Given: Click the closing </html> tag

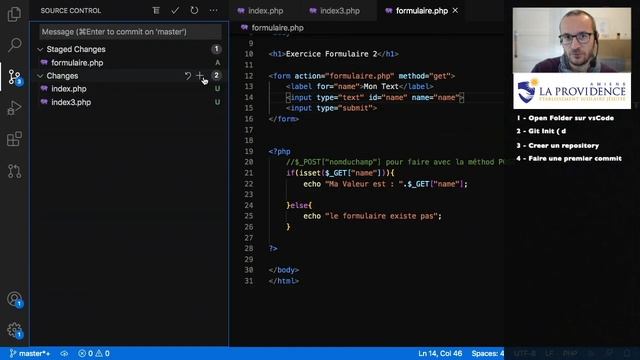Looking at the screenshot, I should (x=284, y=281).
